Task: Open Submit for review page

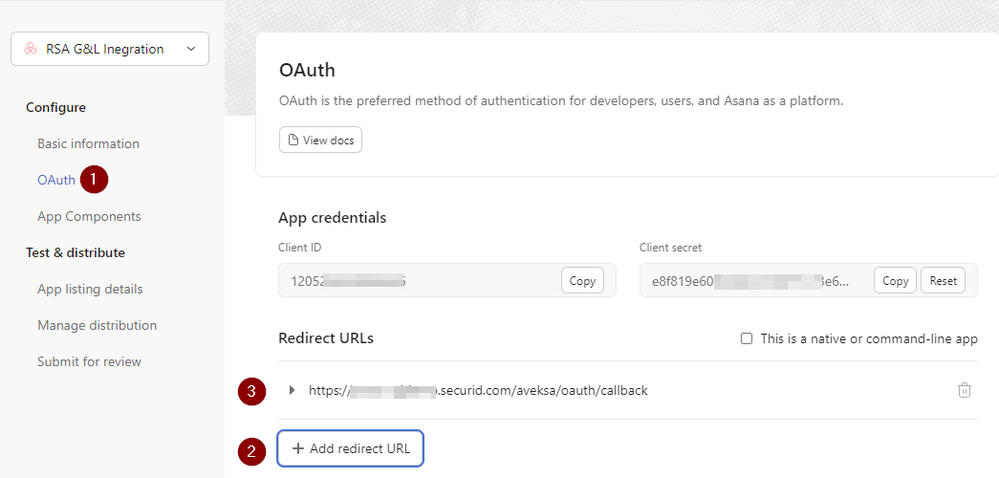Action: click(x=89, y=361)
